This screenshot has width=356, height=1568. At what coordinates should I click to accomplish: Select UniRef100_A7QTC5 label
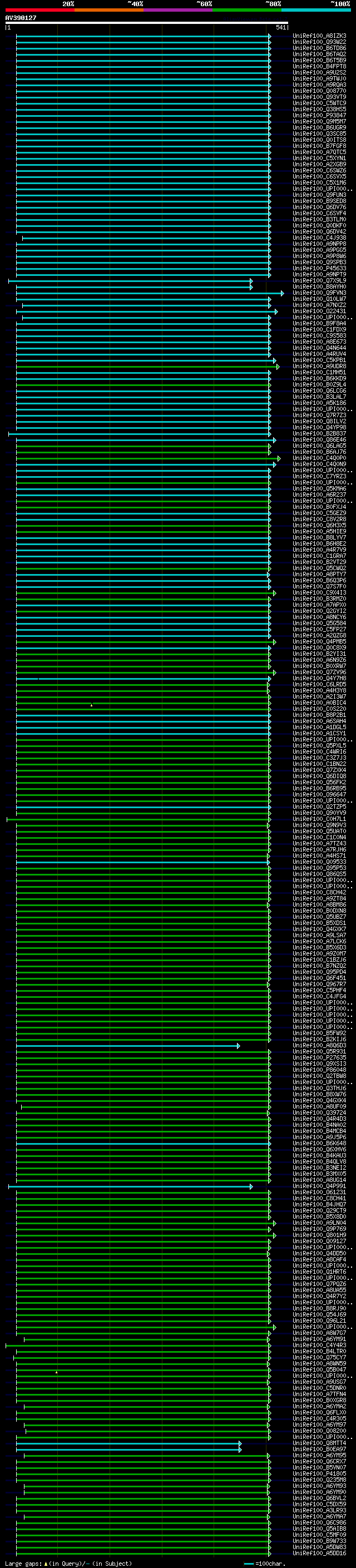319,152
